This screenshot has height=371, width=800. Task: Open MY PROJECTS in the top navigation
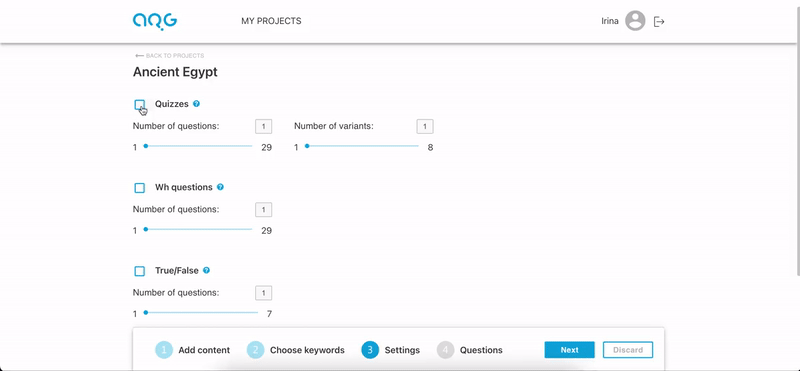click(x=271, y=21)
